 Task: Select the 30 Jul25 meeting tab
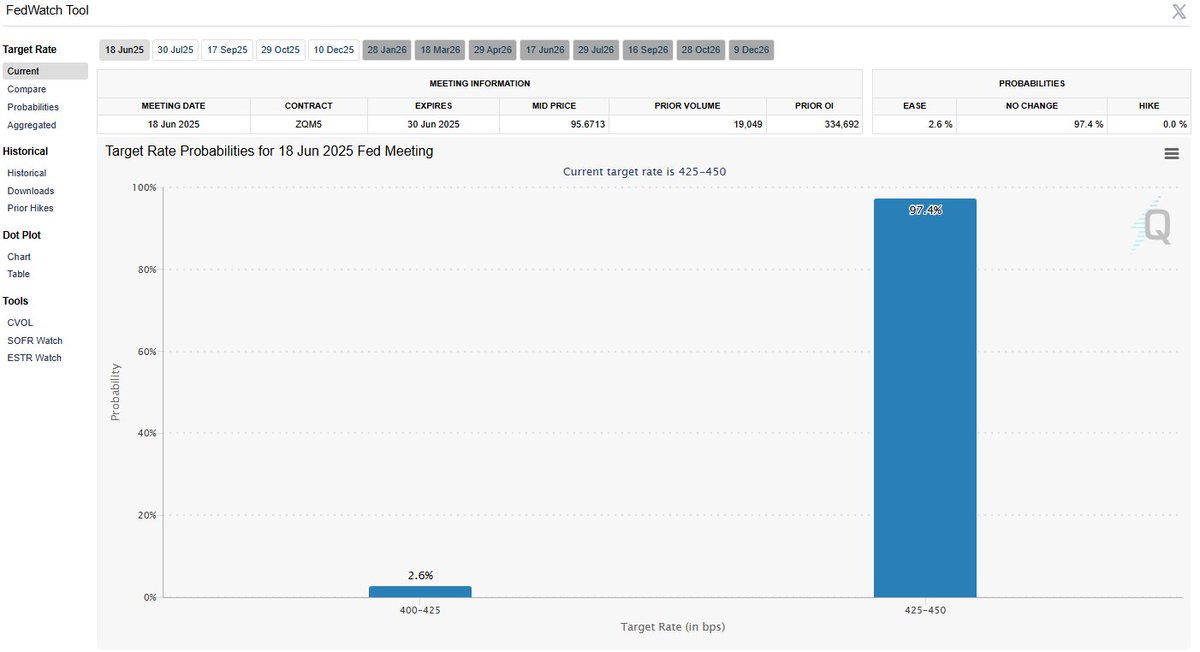point(174,49)
